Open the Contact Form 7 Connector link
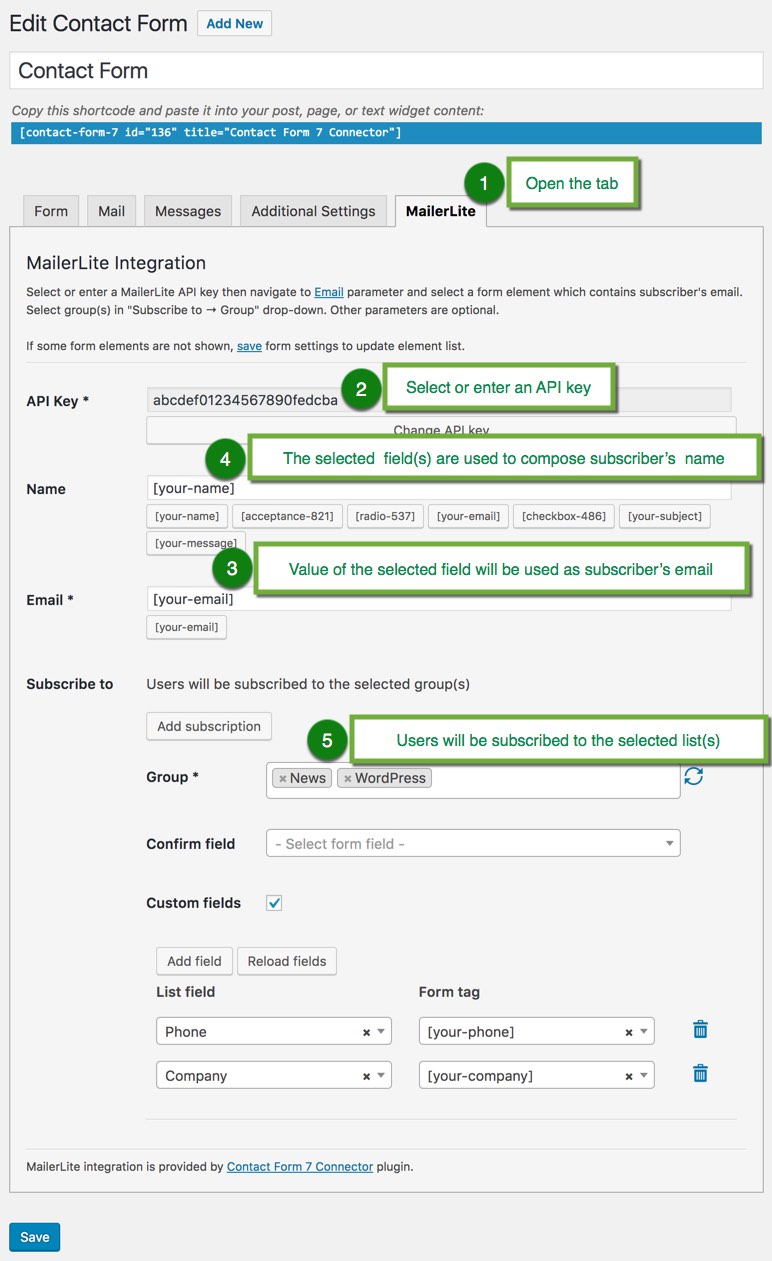The width and height of the screenshot is (772, 1261). coord(300,1166)
